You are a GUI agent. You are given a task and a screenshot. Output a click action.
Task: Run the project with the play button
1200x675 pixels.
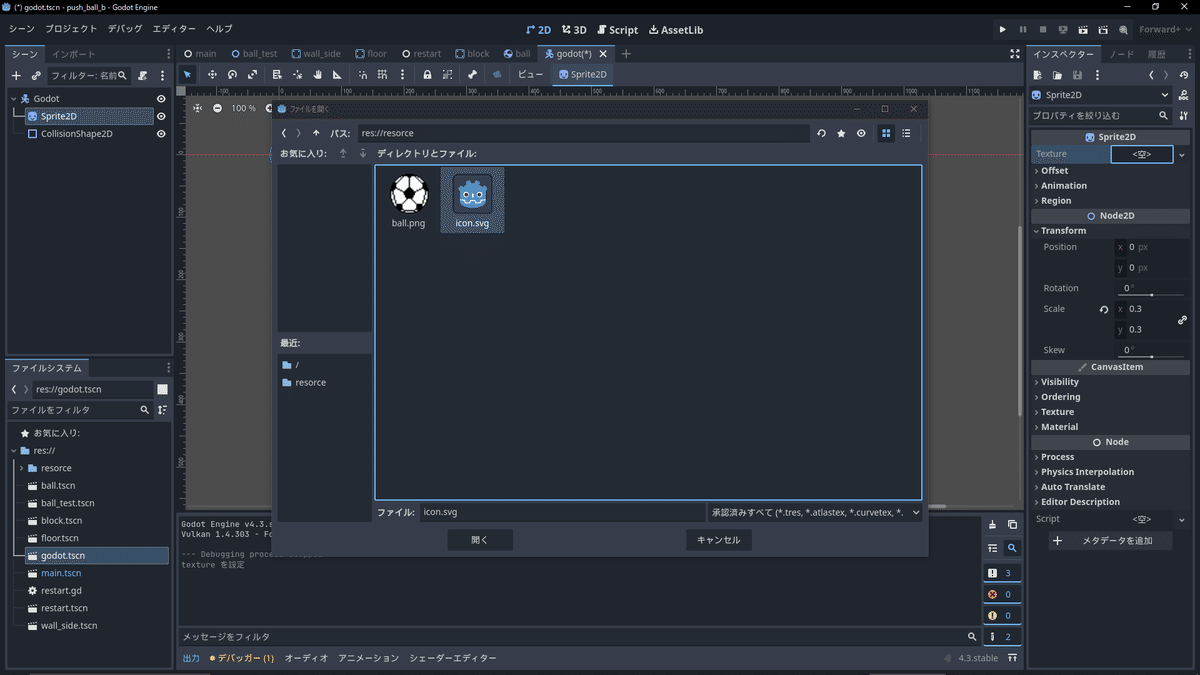(1002, 29)
